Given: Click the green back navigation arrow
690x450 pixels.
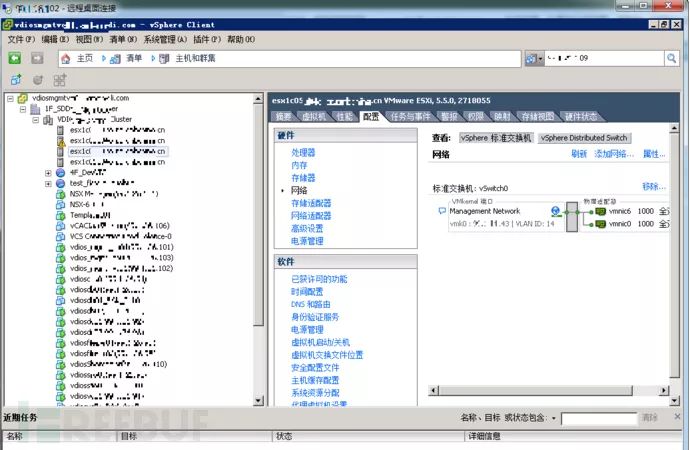Looking at the screenshot, I should [x=15, y=58].
